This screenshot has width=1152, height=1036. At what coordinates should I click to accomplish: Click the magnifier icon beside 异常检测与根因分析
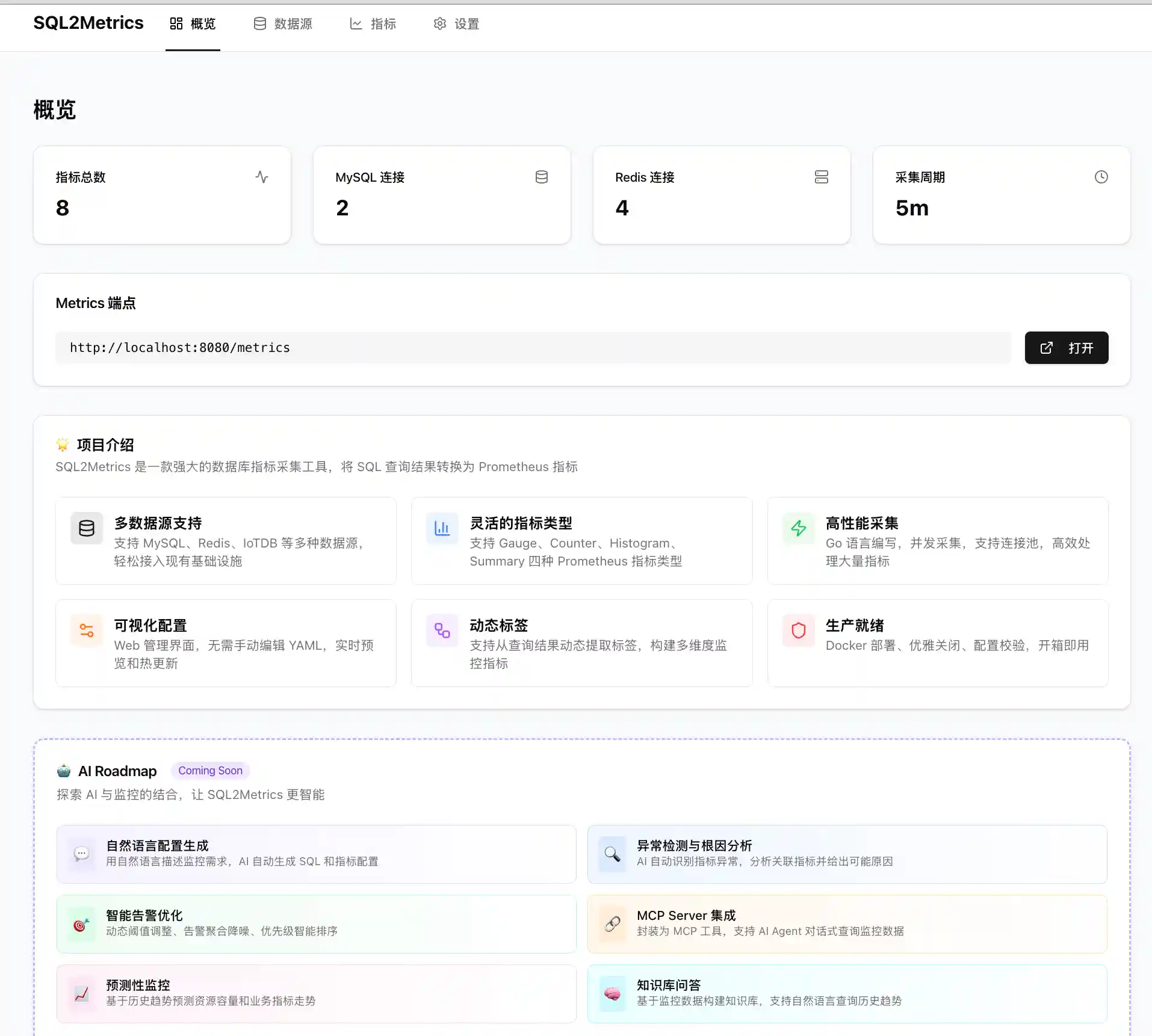click(x=612, y=854)
